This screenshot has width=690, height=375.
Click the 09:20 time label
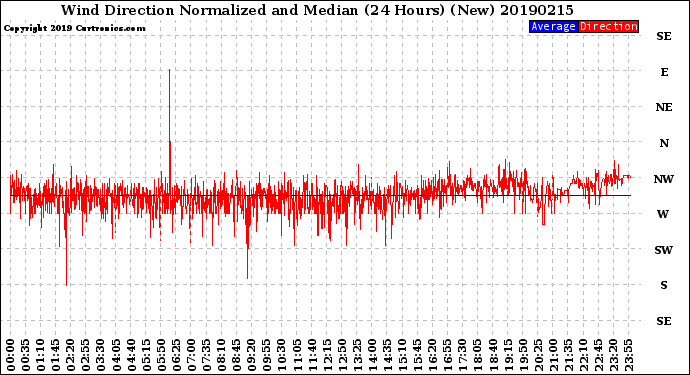tap(251, 355)
